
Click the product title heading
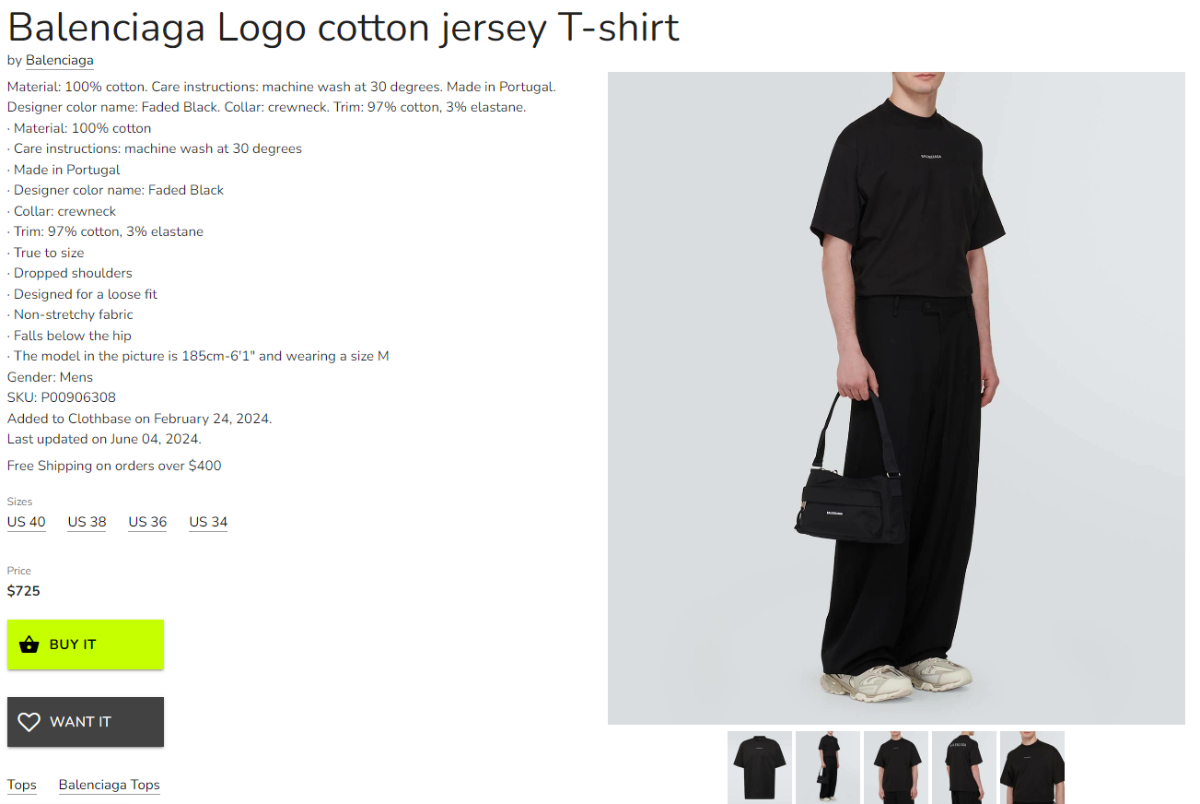click(x=343, y=26)
